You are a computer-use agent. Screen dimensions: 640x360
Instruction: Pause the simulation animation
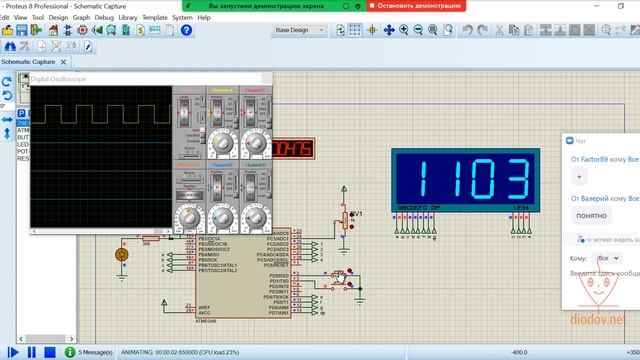coord(31,352)
